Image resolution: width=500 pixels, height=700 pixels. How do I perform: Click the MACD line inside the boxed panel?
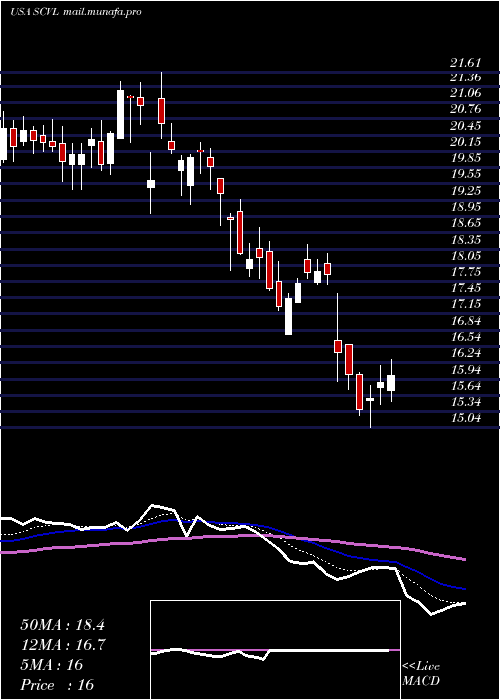click(x=270, y=653)
